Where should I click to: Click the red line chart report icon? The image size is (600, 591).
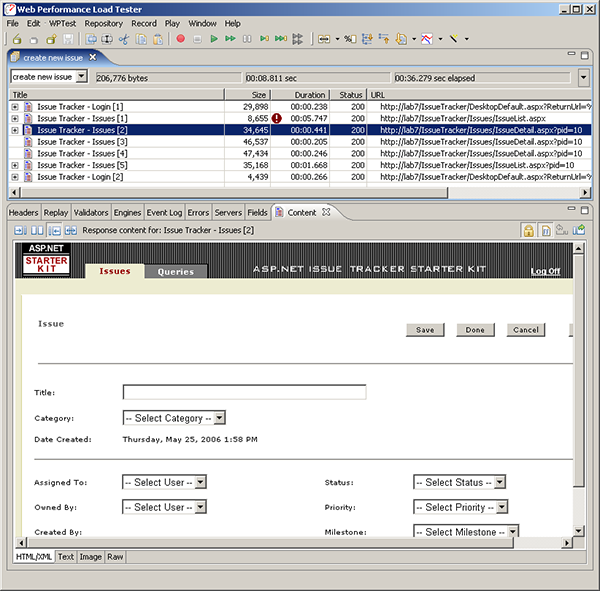pos(427,39)
